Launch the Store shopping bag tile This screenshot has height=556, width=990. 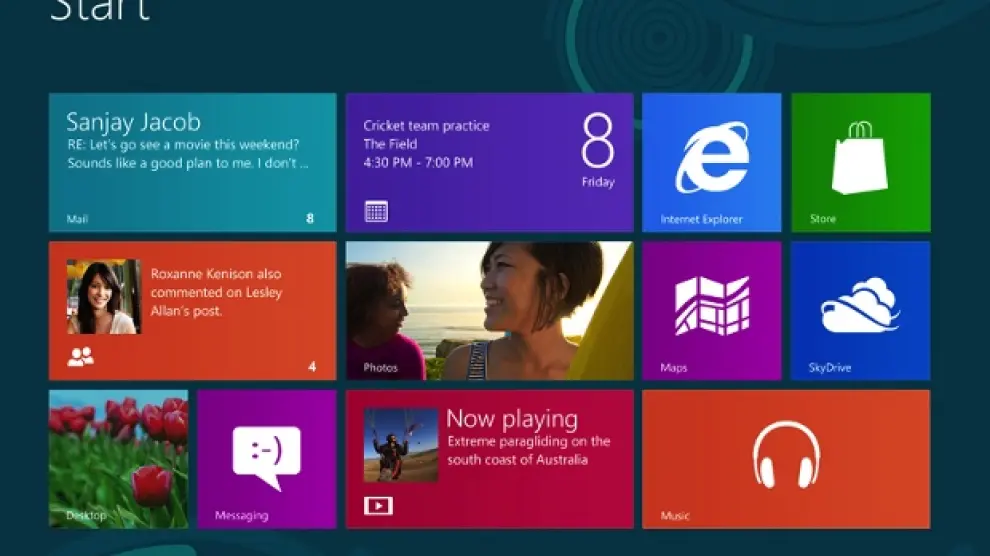click(860, 162)
